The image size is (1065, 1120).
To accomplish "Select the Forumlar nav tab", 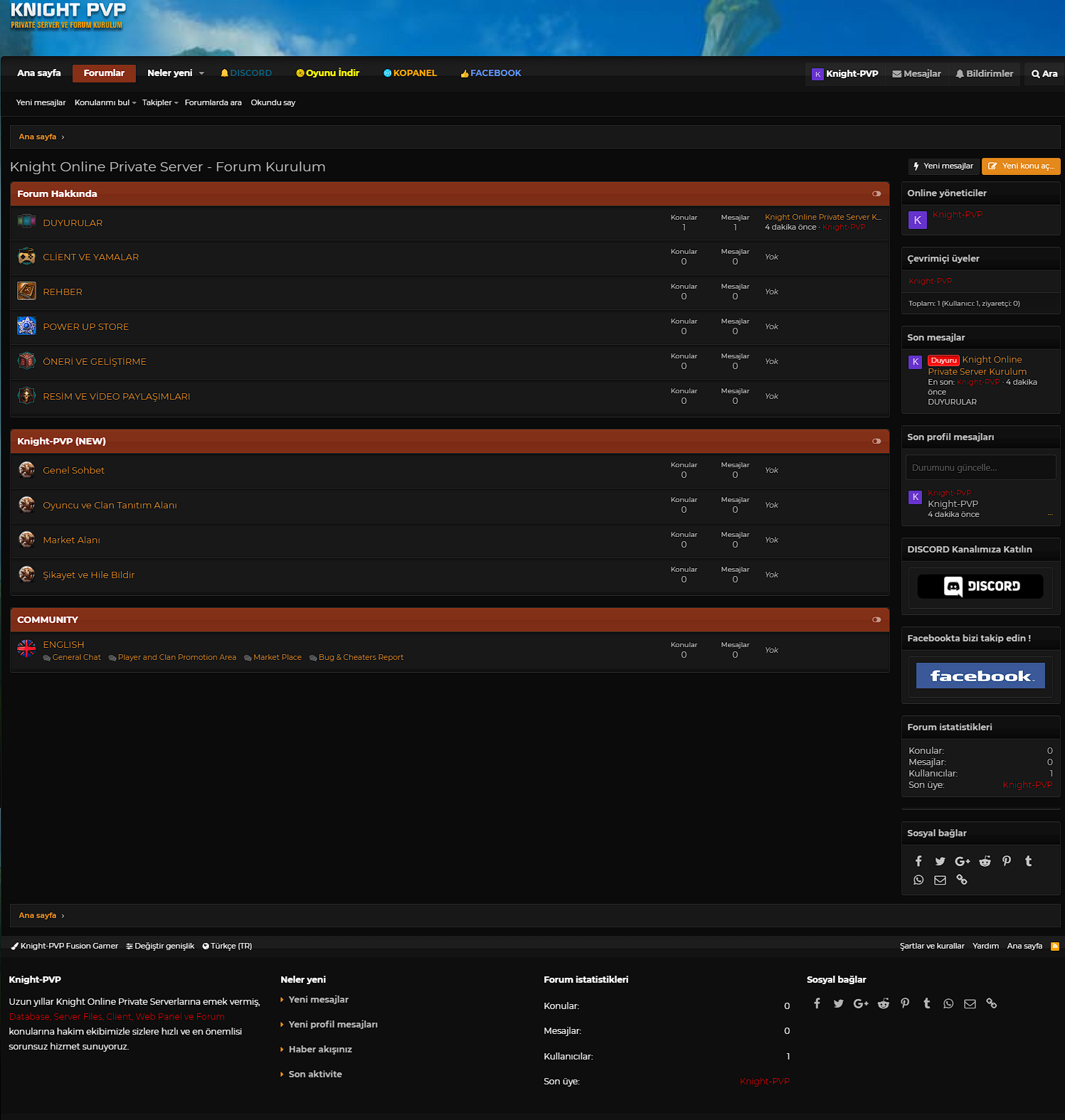I will point(104,73).
